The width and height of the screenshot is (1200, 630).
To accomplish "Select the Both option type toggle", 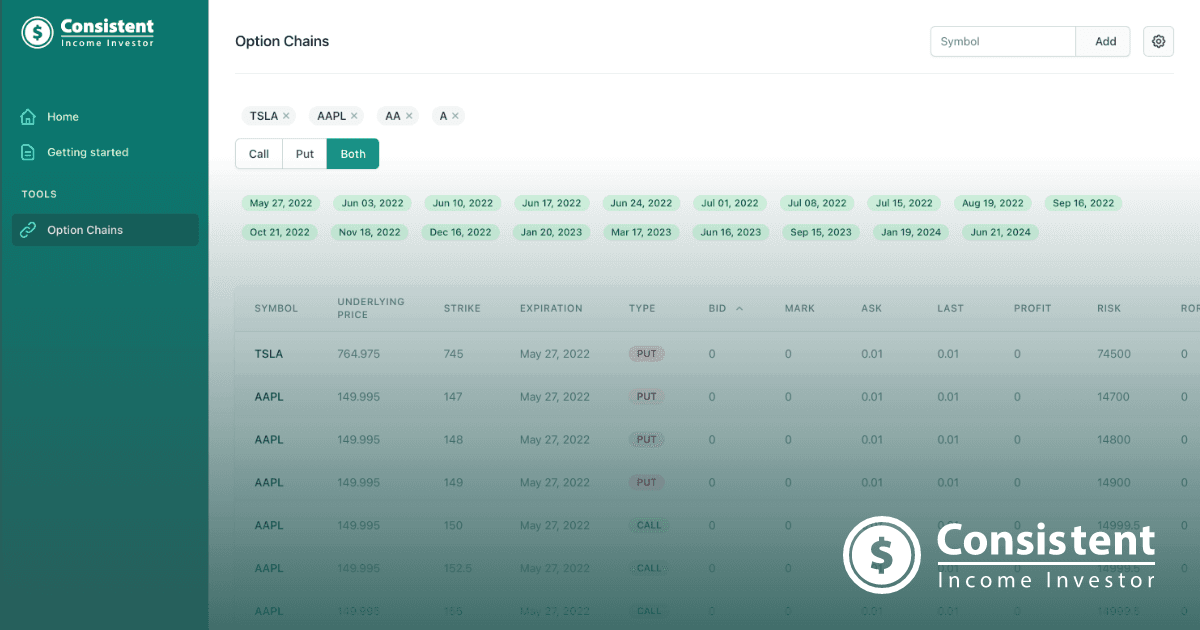I will [352, 153].
